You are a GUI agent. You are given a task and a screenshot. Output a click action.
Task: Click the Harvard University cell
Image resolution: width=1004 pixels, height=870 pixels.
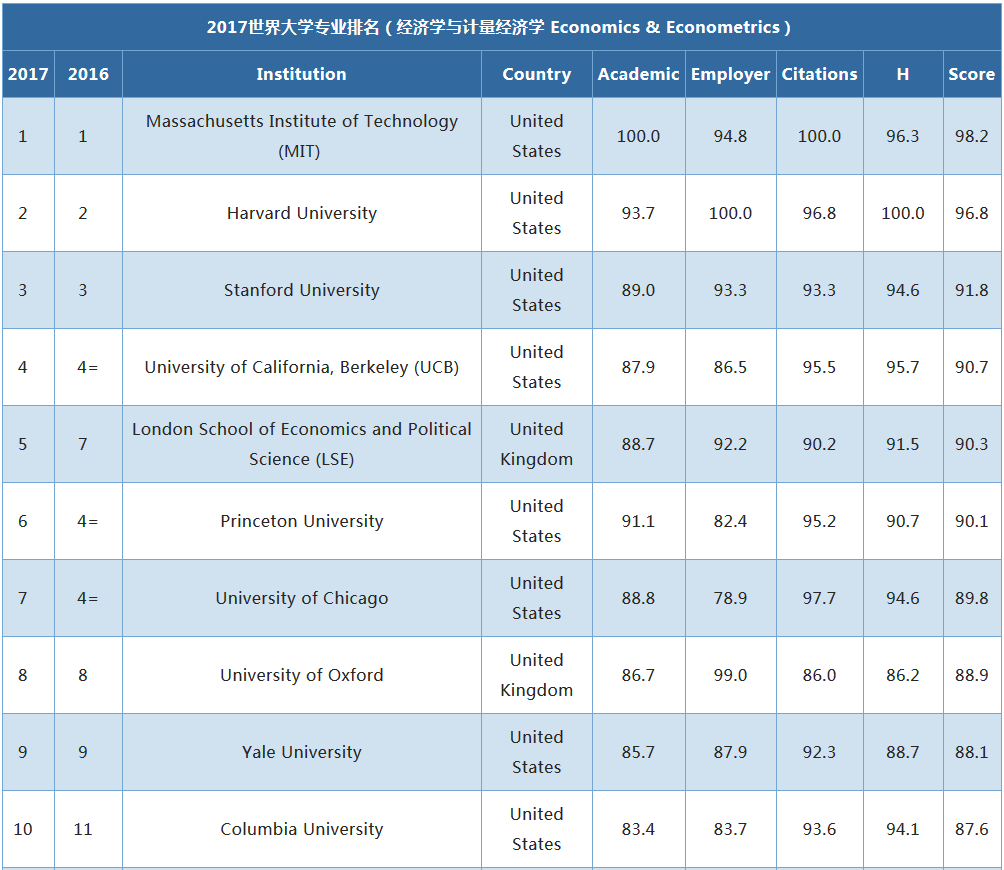point(302,213)
